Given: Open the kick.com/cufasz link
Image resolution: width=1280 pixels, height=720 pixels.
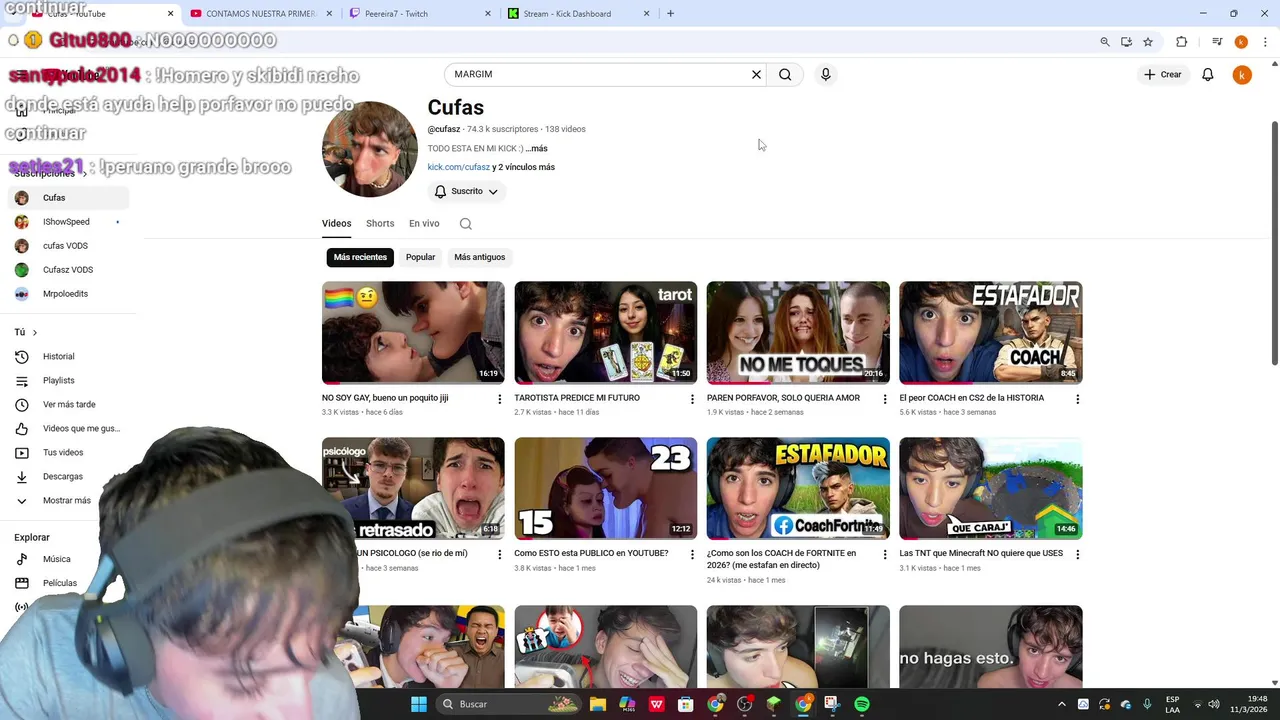Looking at the screenshot, I should 458,167.
